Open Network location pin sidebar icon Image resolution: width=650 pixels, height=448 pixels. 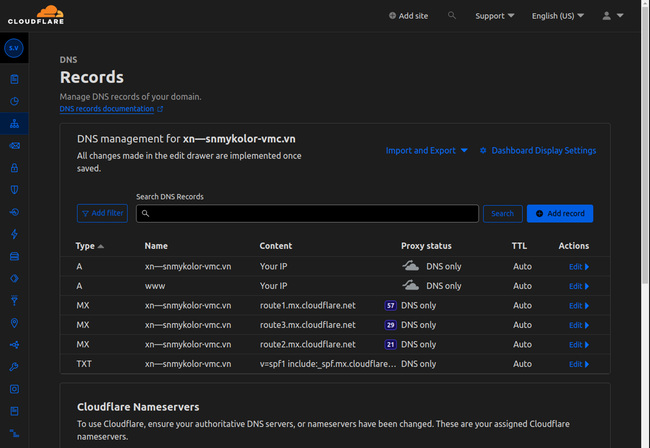(14, 323)
